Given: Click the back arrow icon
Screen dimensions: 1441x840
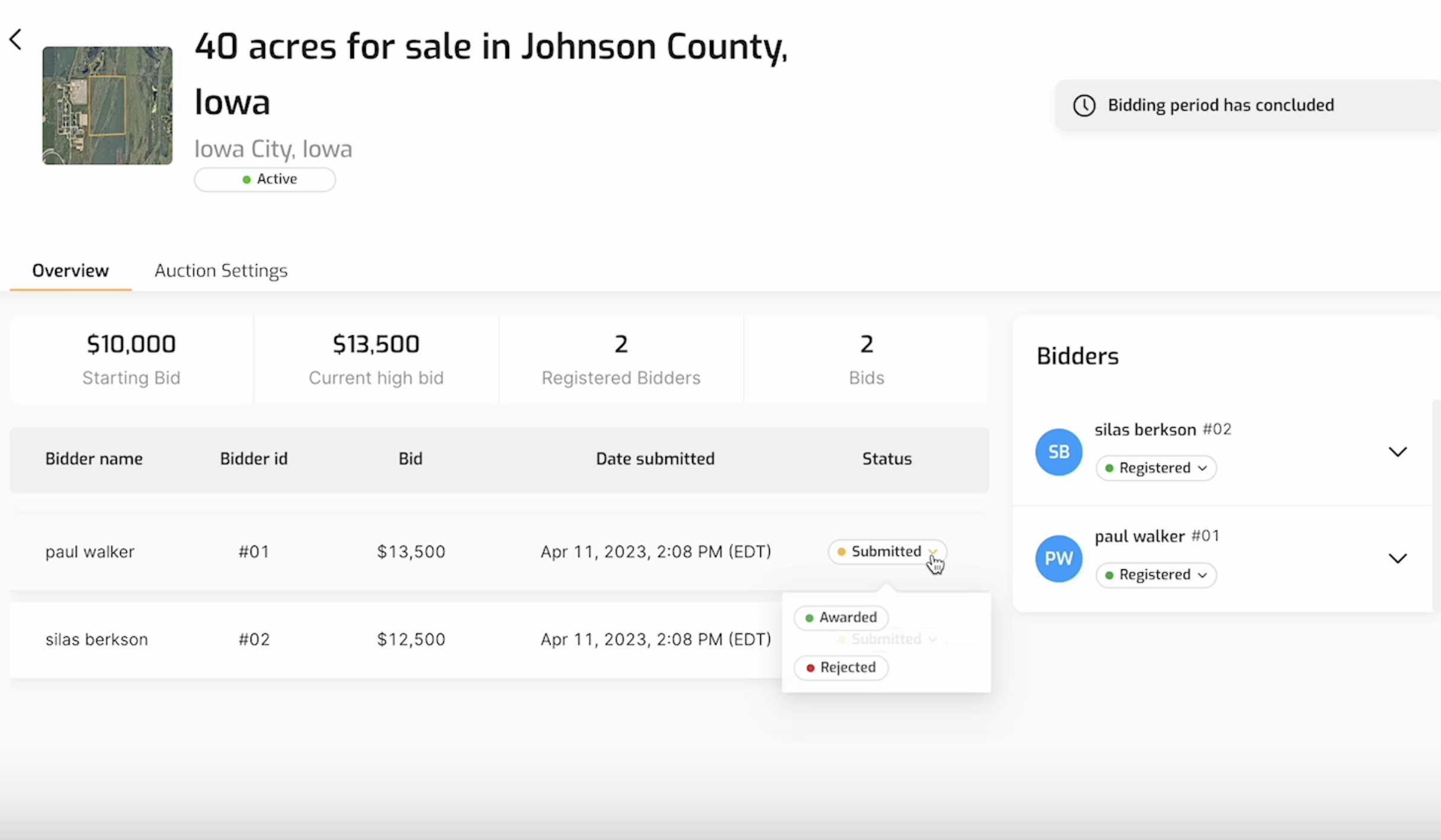Looking at the screenshot, I should tap(16, 40).
